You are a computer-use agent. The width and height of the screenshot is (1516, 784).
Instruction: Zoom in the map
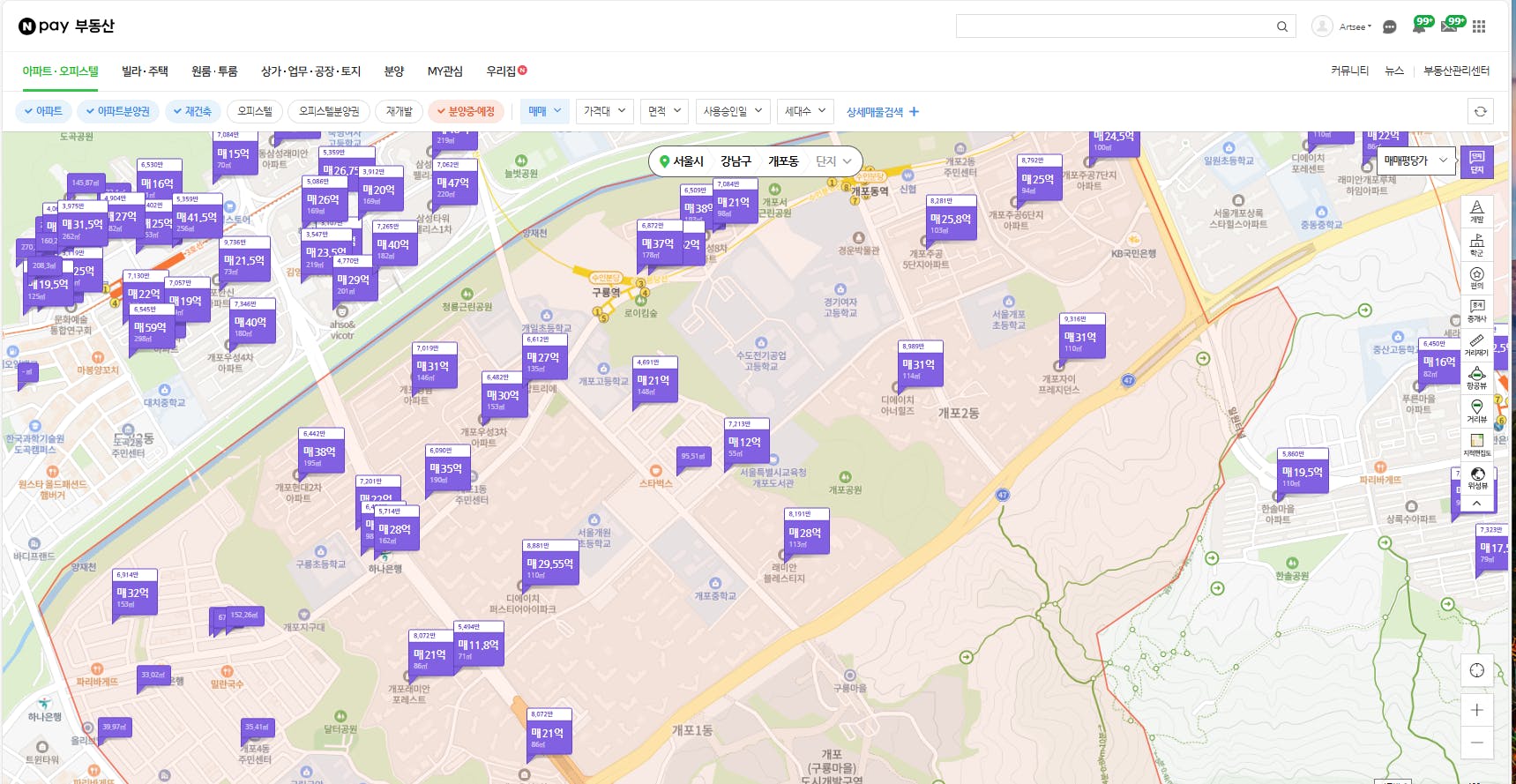pos(1477,710)
